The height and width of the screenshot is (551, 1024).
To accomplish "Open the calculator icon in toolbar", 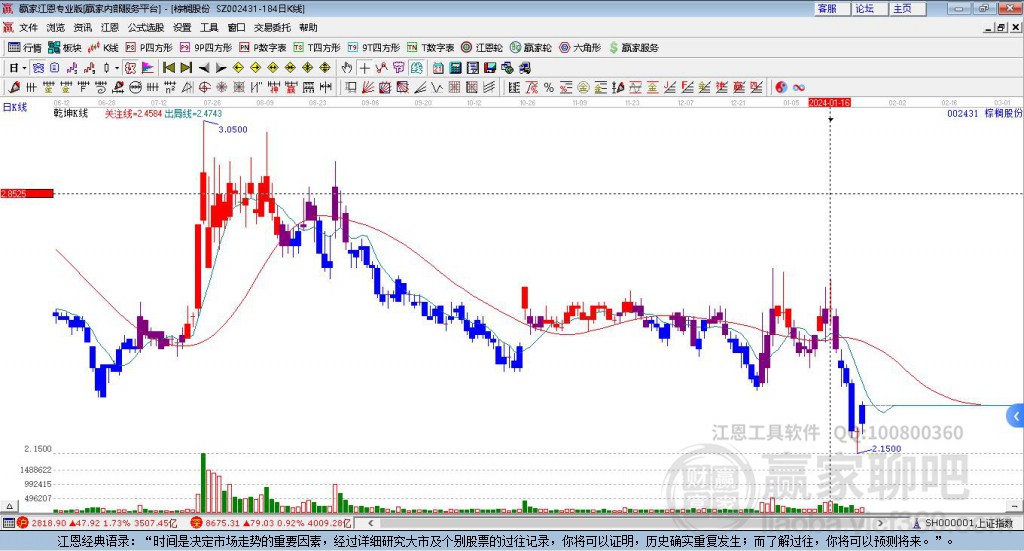I will (x=455, y=68).
